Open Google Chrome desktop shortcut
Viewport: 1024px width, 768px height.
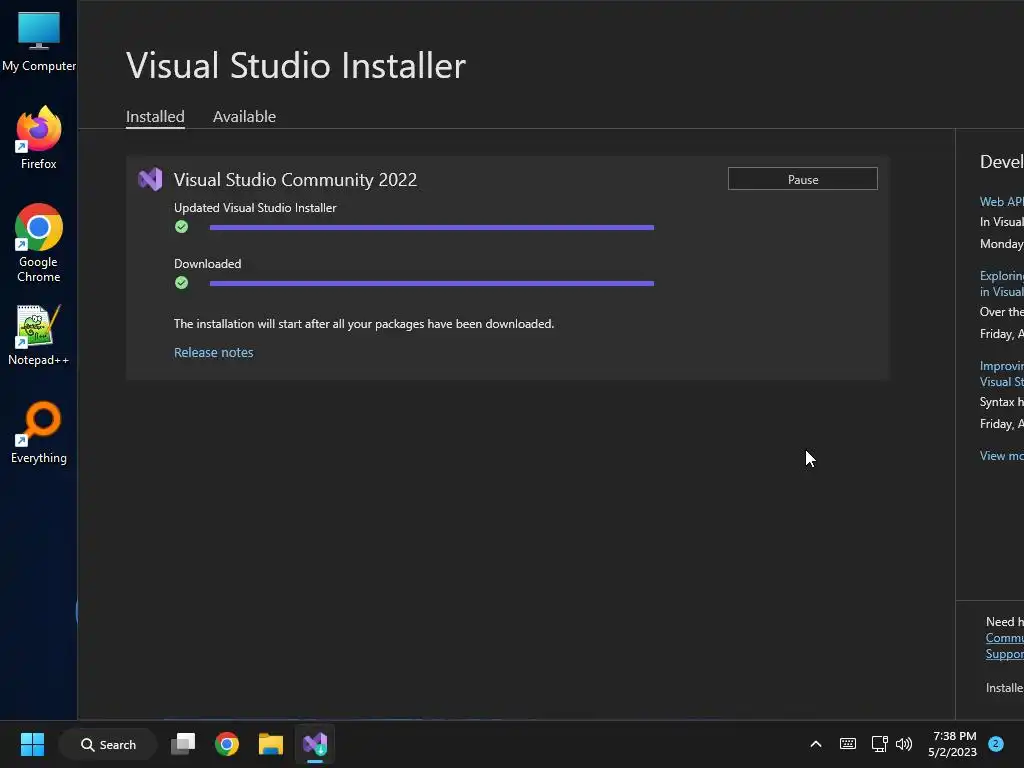(39, 243)
